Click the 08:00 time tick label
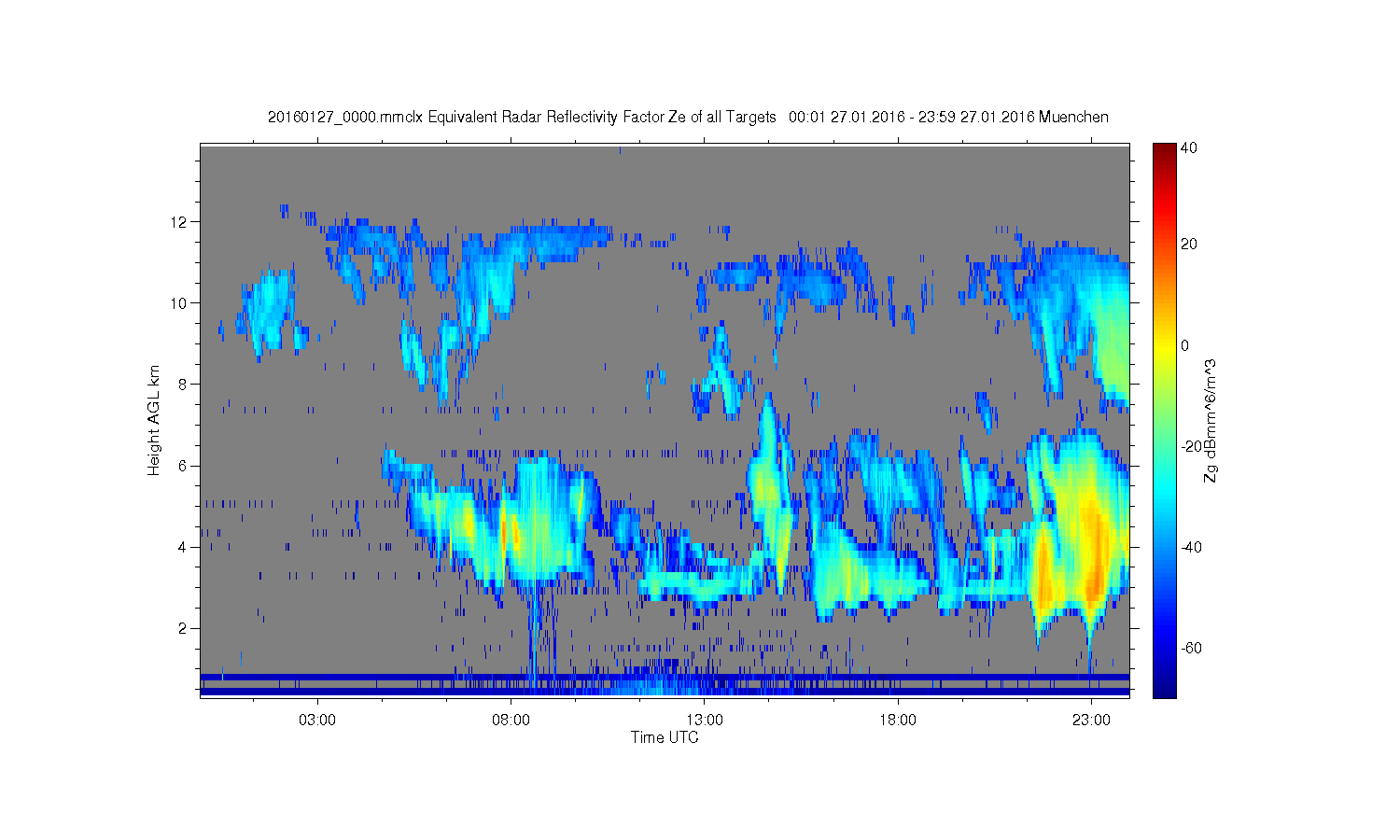 511,720
